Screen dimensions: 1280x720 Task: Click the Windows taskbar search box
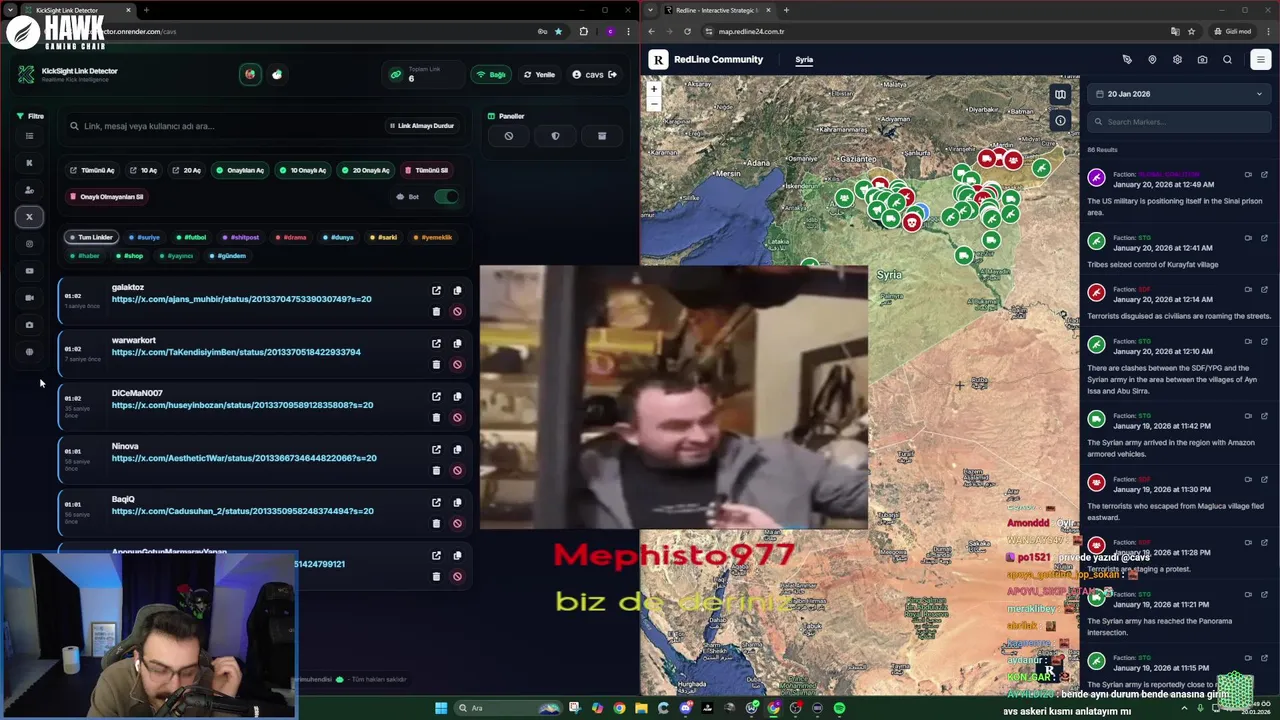508,708
